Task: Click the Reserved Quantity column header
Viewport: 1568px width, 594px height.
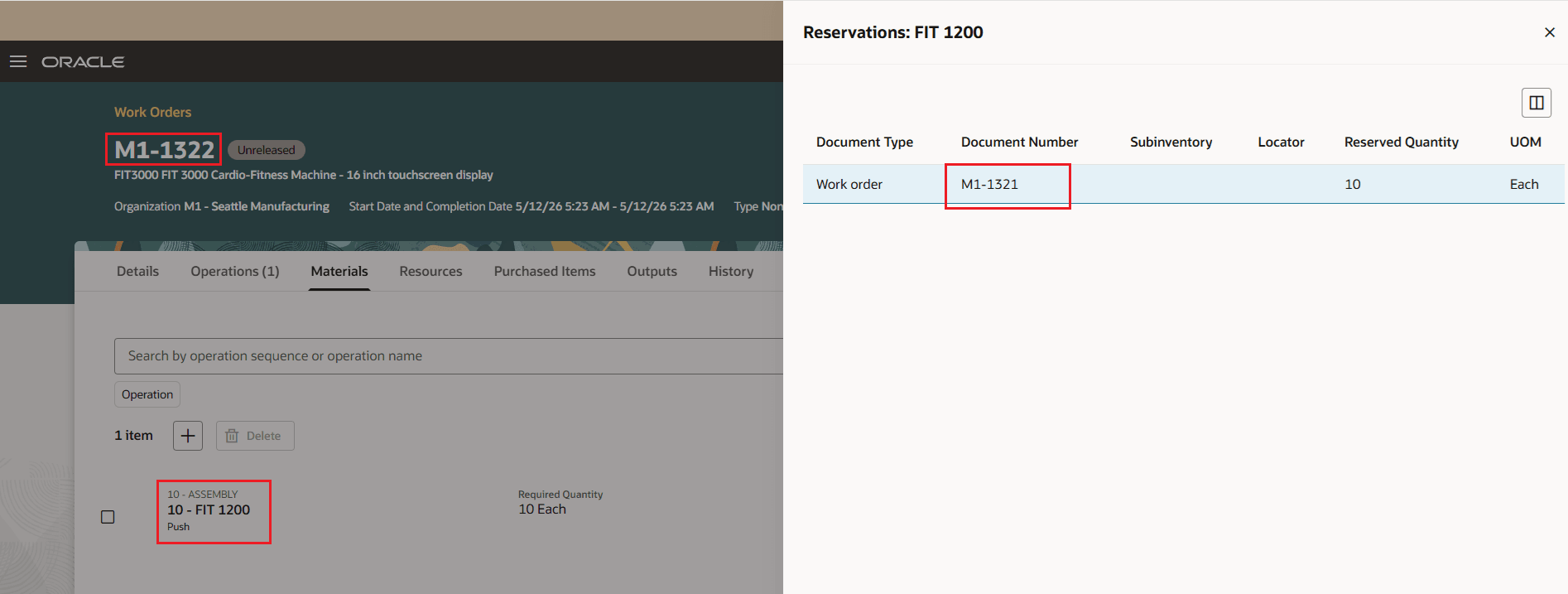Action: 1401,142
